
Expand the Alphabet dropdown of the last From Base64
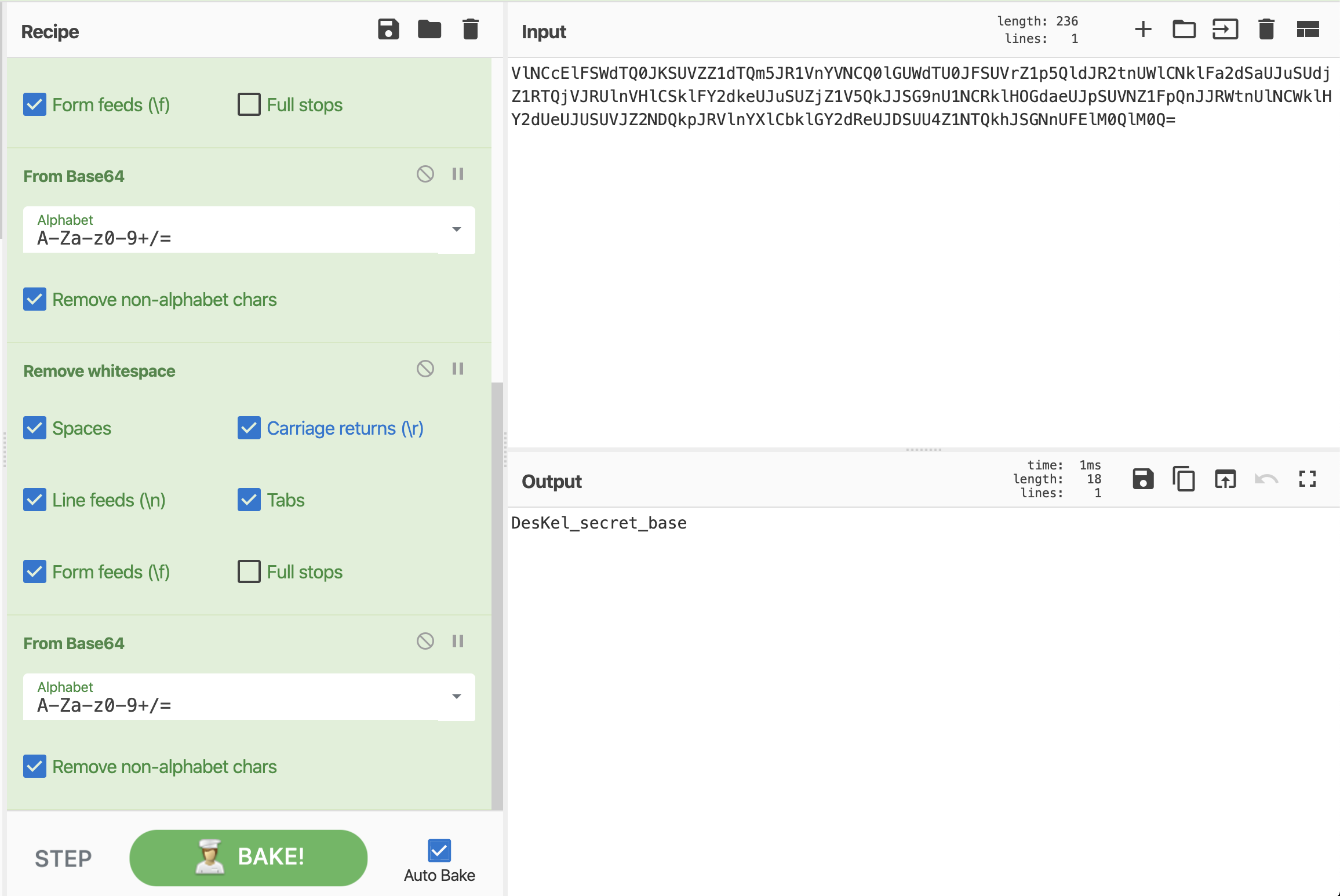457,697
